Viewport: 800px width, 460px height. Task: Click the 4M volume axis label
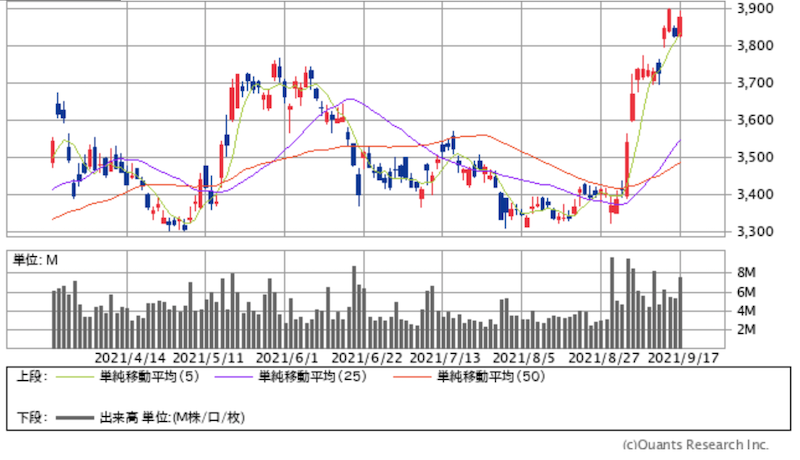pyautogui.click(x=746, y=311)
